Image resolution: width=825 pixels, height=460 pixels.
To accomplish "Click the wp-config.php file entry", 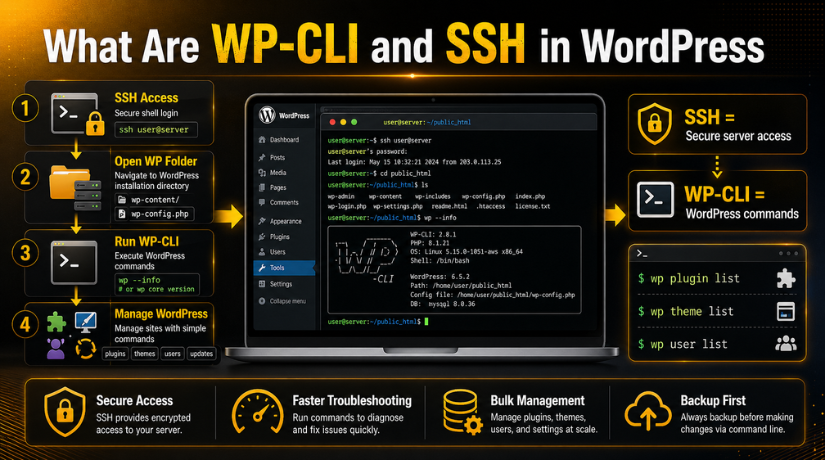I will [x=154, y=214].
